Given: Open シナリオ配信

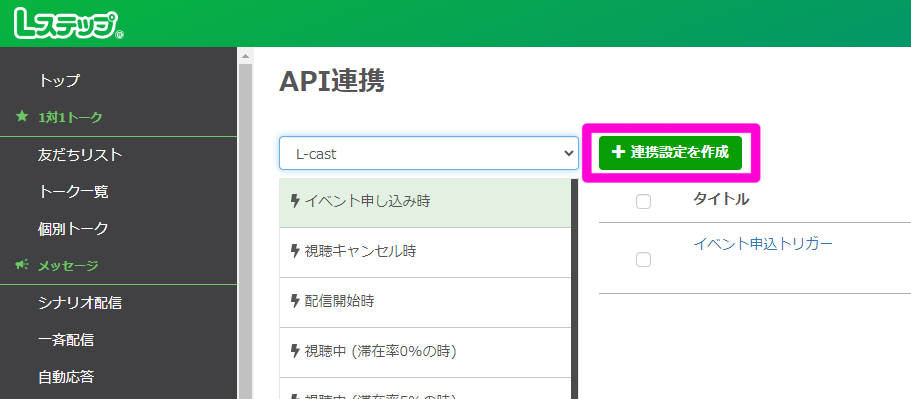Looking at the screenshot, I should tap(80, 303).
